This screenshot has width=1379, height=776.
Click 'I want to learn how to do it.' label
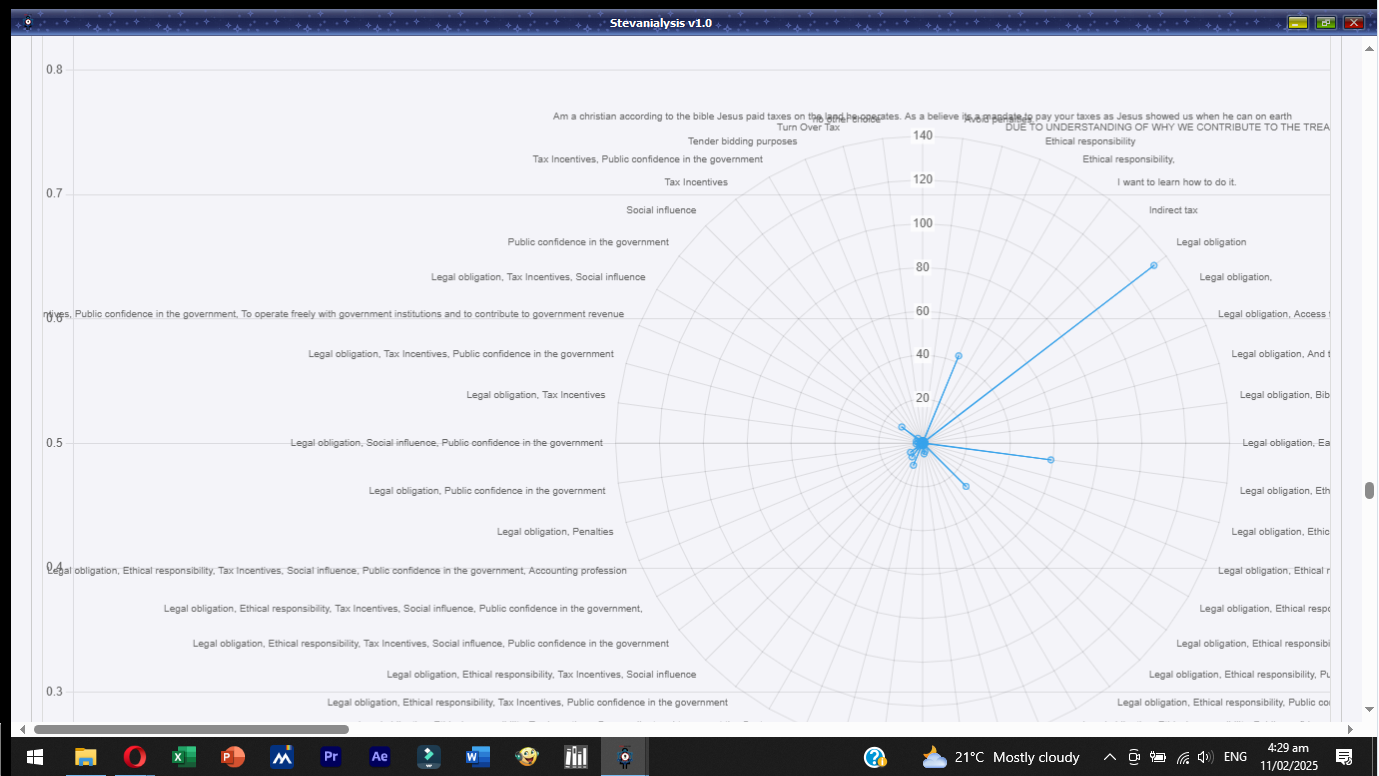tap(1177, 182)
